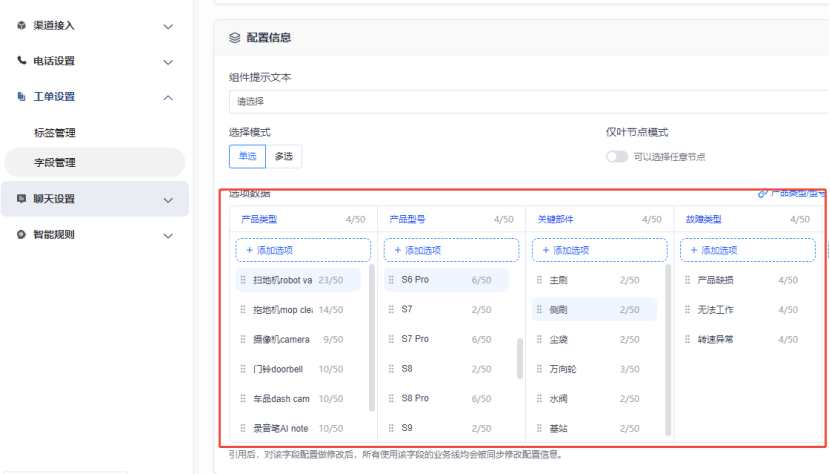Click drag handle of 门铃doorbell row
The image size is (830, 474).
[x=243, y=369]
